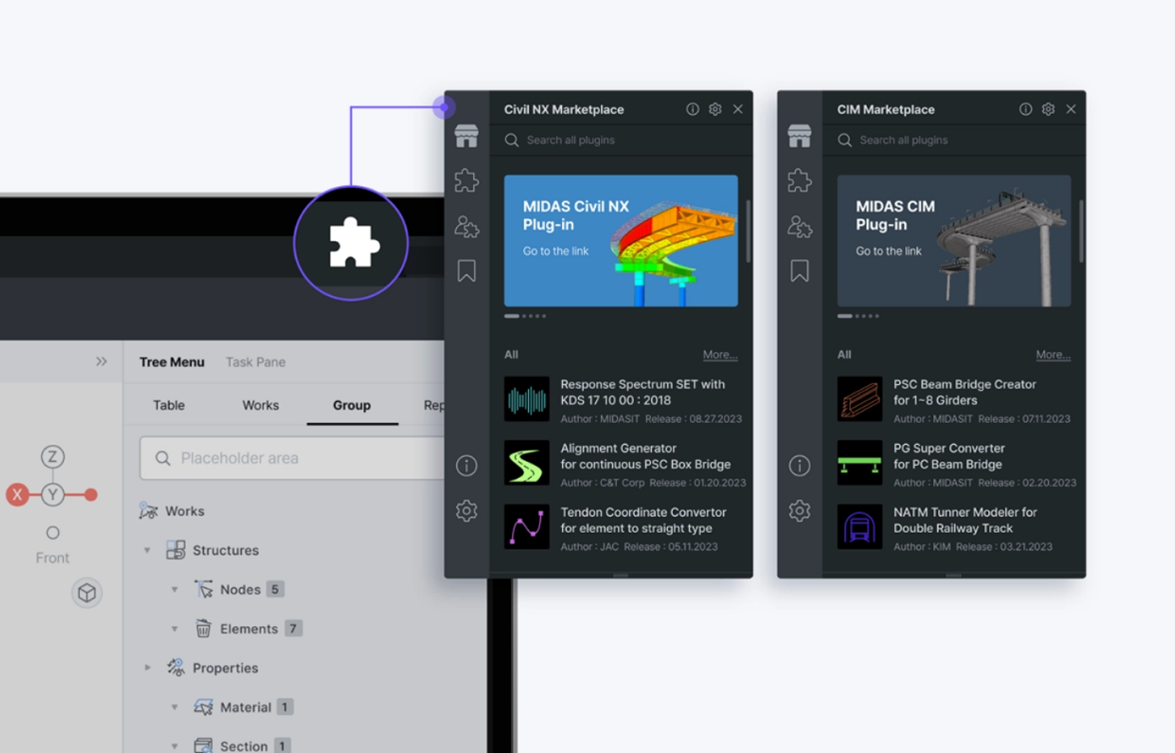Click the bottom settings gear in CIM sidebar
The image size is (1175, 753).
pos(799,511)
